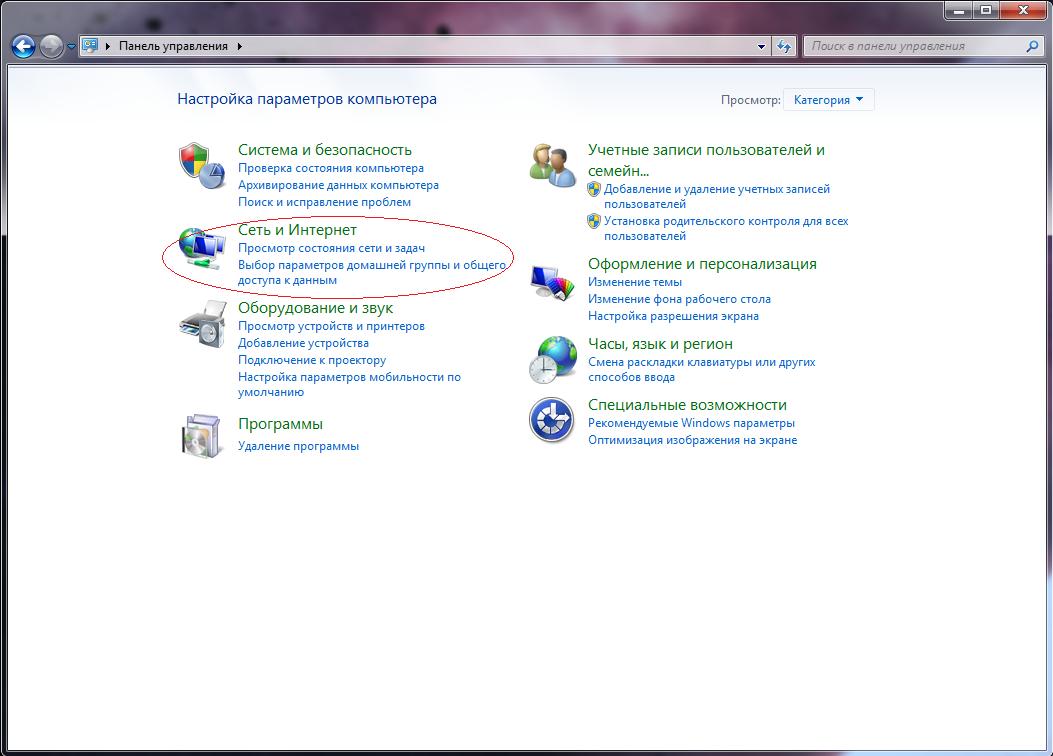Open Настройка разрешения экрана link

pyautogui.click(x=673, y=316)
